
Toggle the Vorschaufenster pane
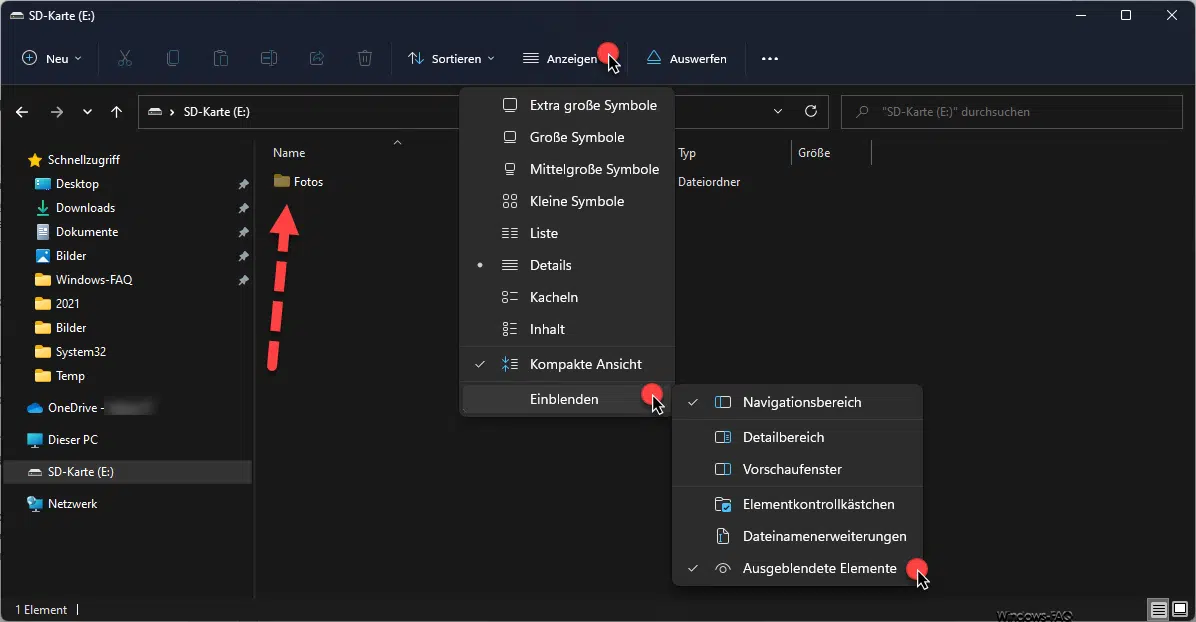point(797,469)
